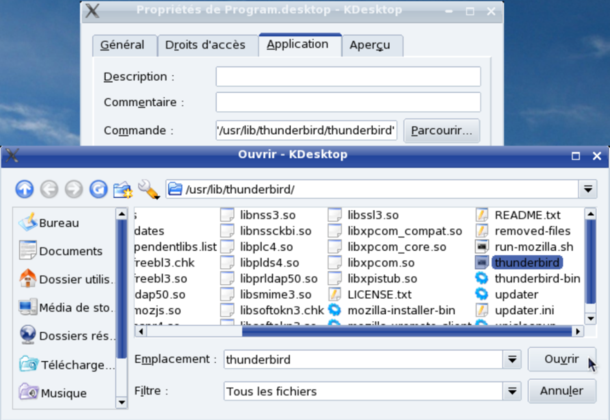Select the run-mozilla.sh script file

click(x=533, y=246)
